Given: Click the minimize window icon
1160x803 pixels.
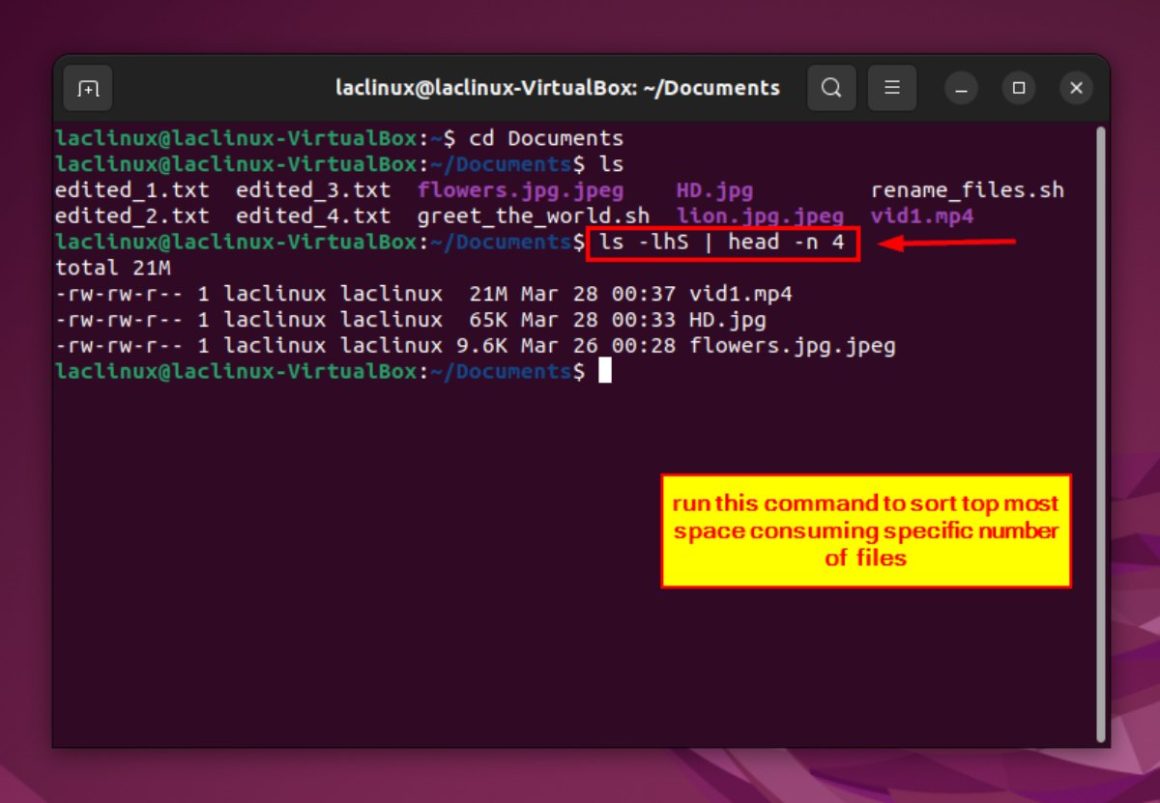Looking at the screenshot, I should (960, 88).
